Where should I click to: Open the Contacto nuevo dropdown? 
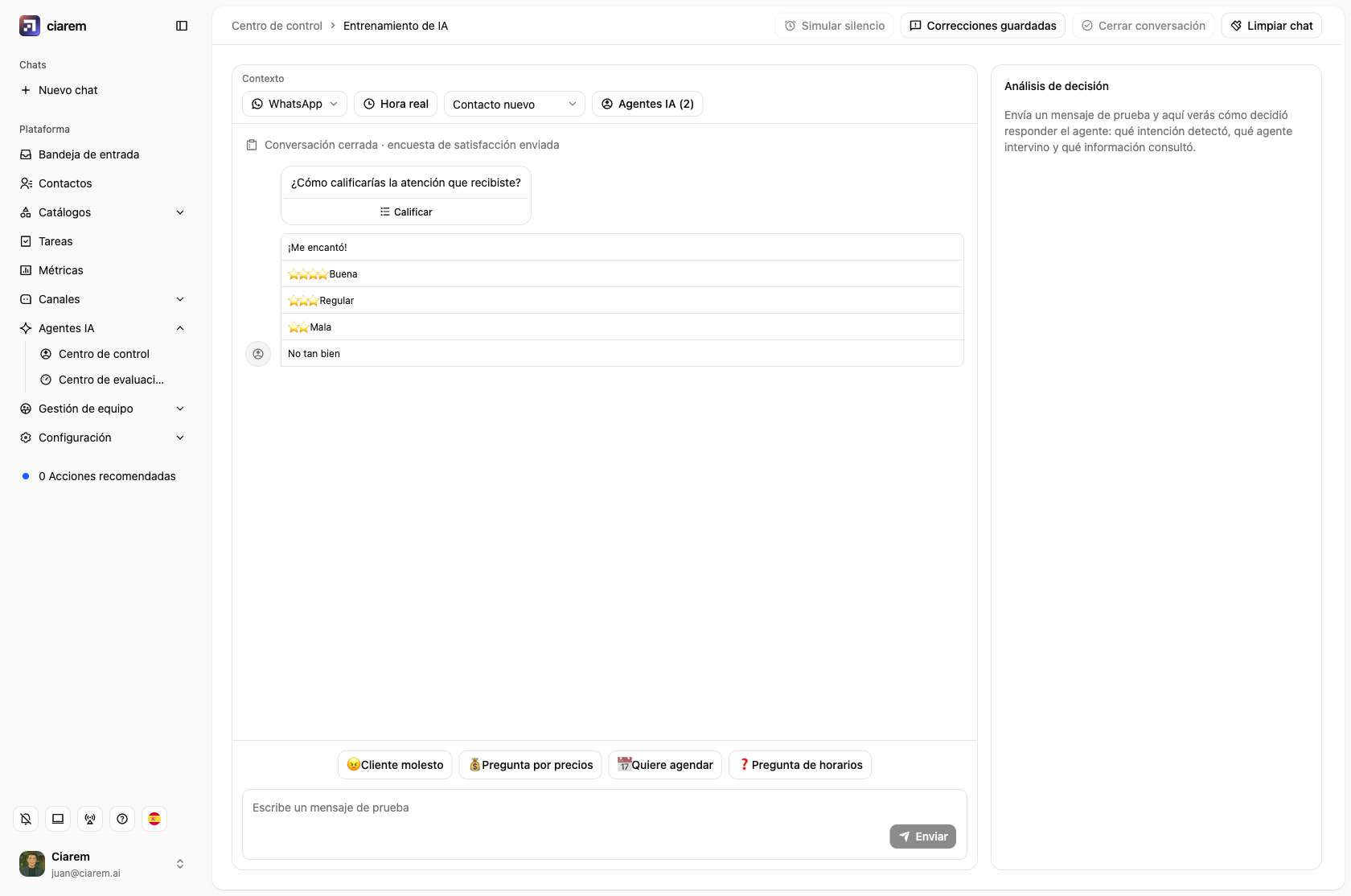click(515, 104)
